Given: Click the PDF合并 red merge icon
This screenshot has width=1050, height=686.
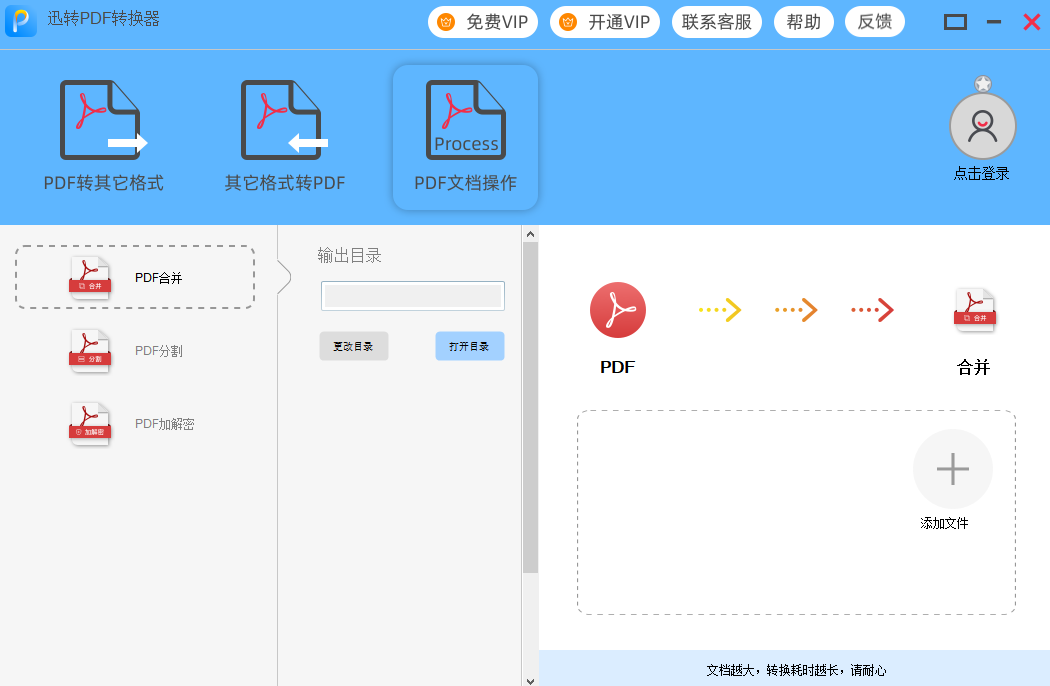Looking at the screenshot, I should [x=90, y=277].
